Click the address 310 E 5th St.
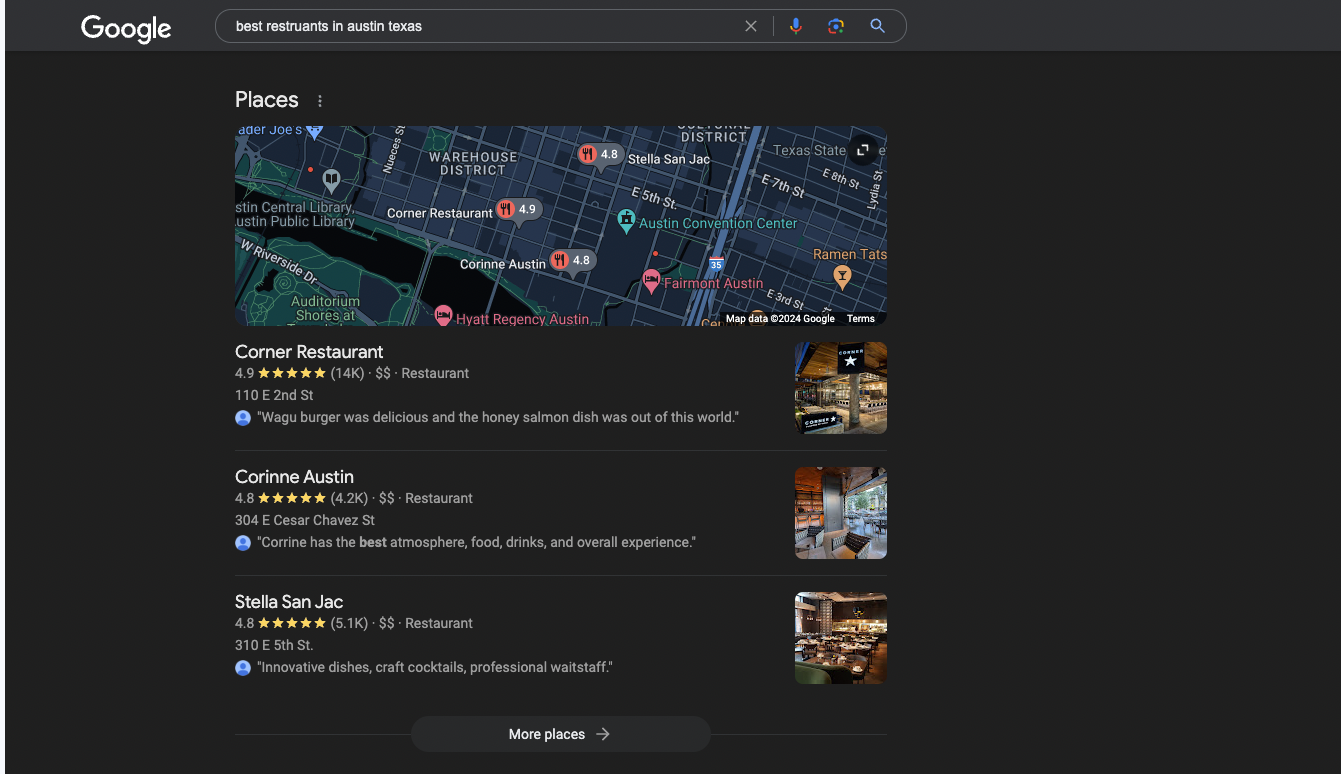This screenshot has width=1341, height=774. (274, 645)
